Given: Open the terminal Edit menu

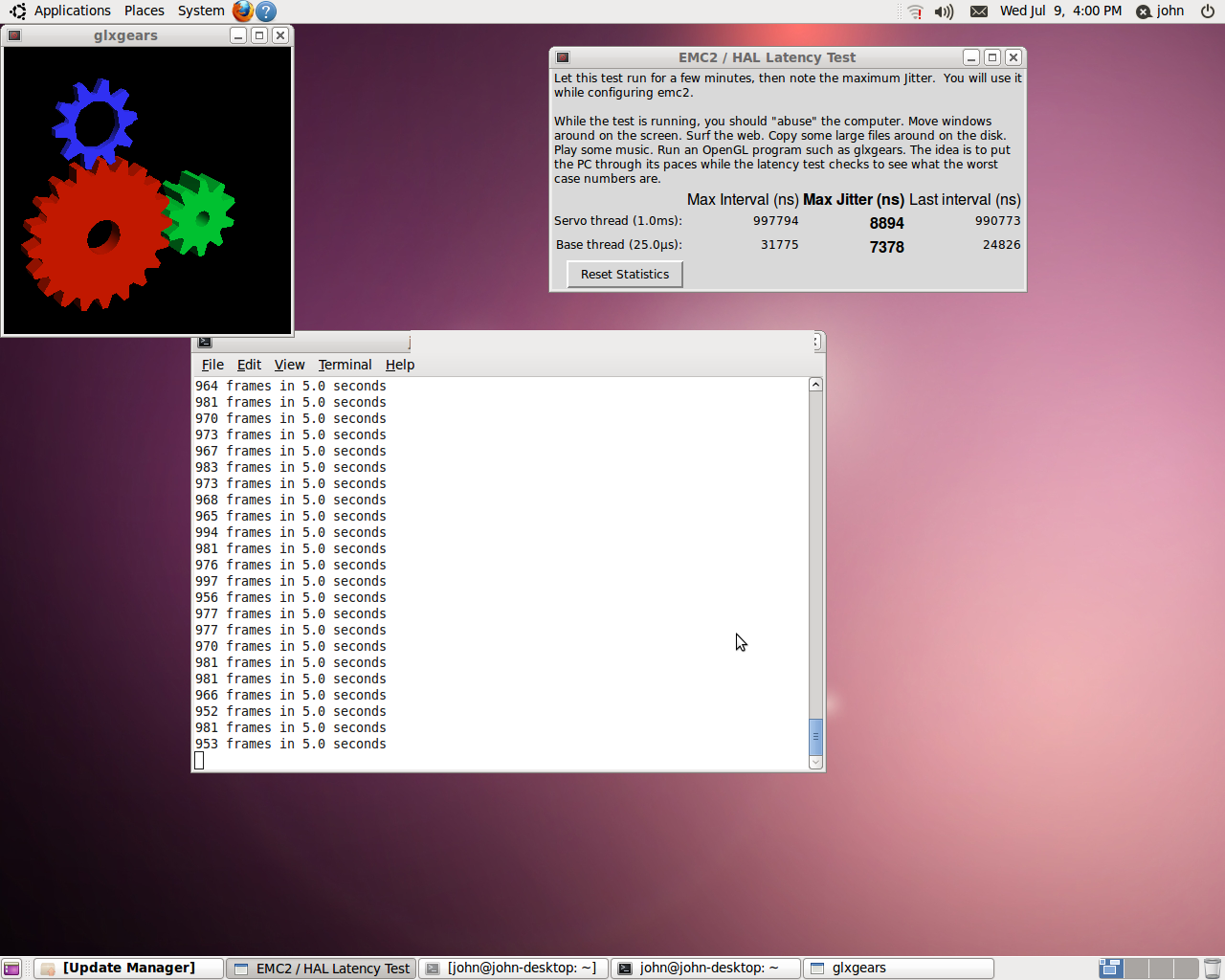Looking at the screenshot, I should pos(249,365).
